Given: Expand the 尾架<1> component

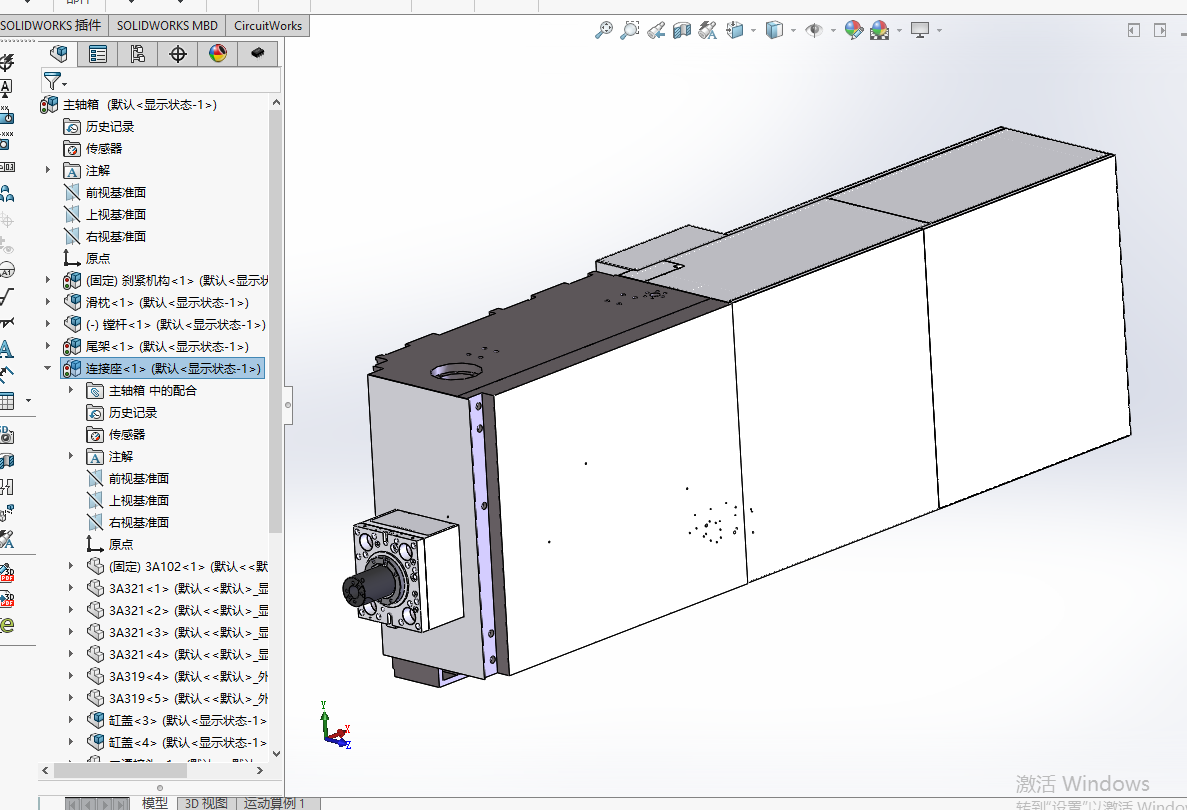Looking at the screenshot, I should coord(48,346).
